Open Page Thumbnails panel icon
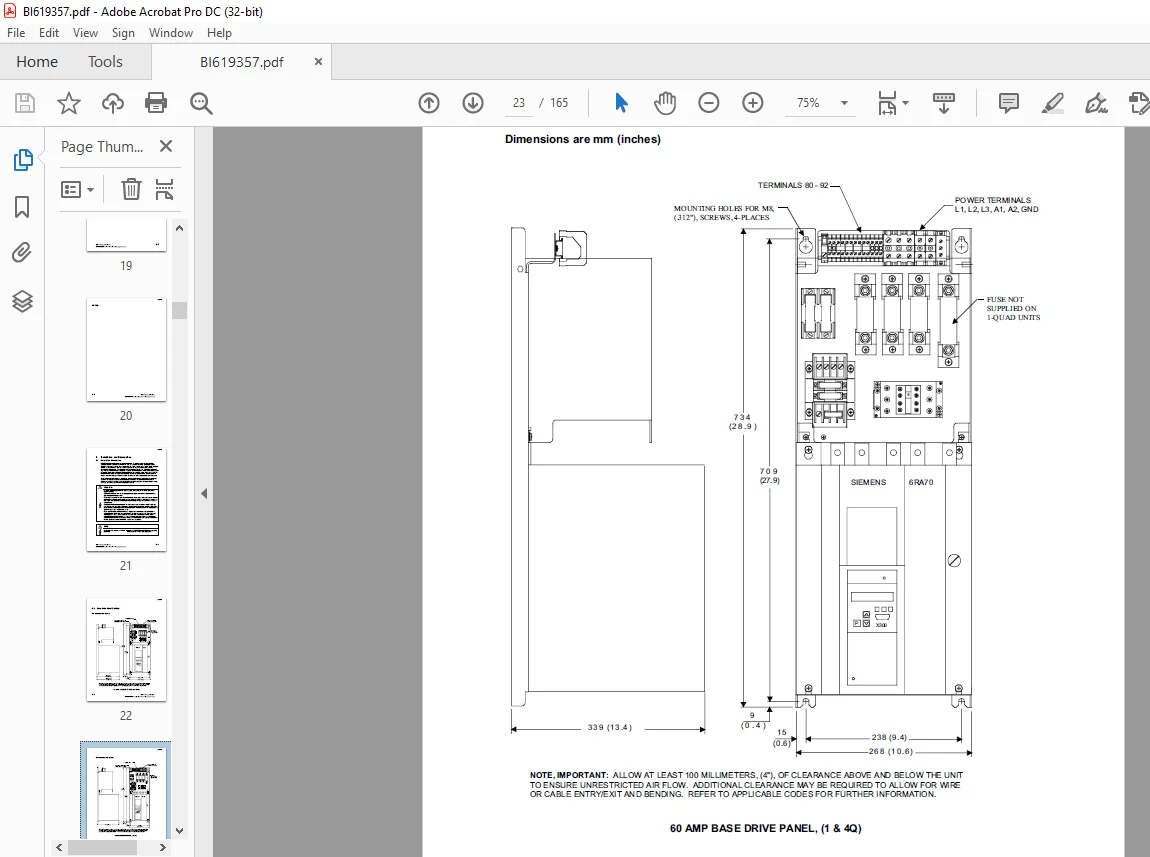1150x857 pixels. [23, 159]
